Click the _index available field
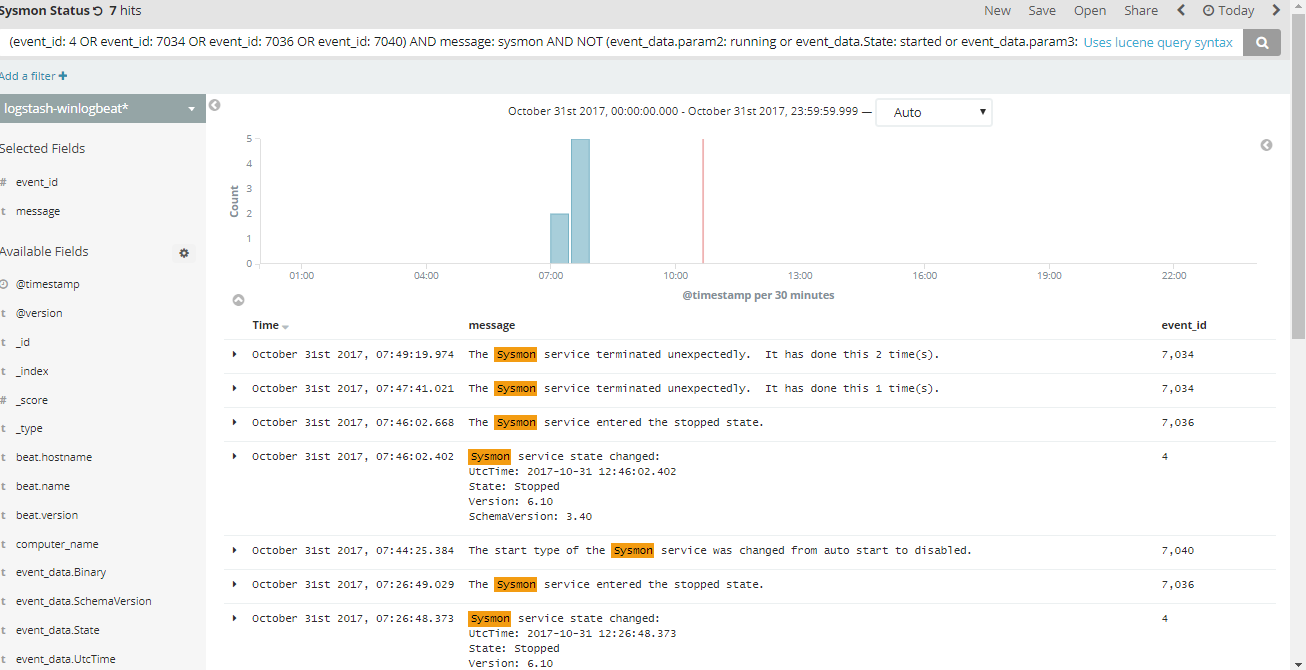This screenshot has width=1306, height=670. tap(32, 371)
